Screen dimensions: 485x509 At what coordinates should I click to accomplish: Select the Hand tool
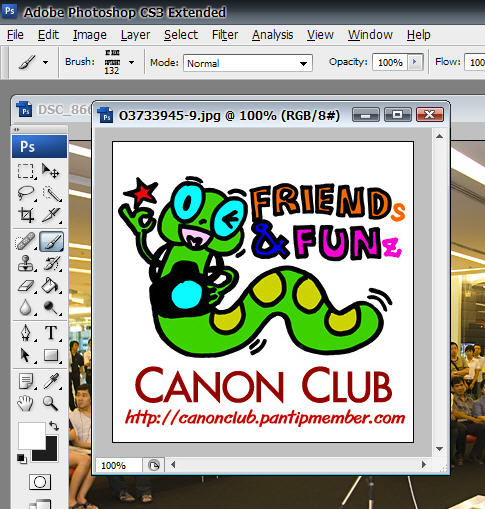(x=26, y=403)
